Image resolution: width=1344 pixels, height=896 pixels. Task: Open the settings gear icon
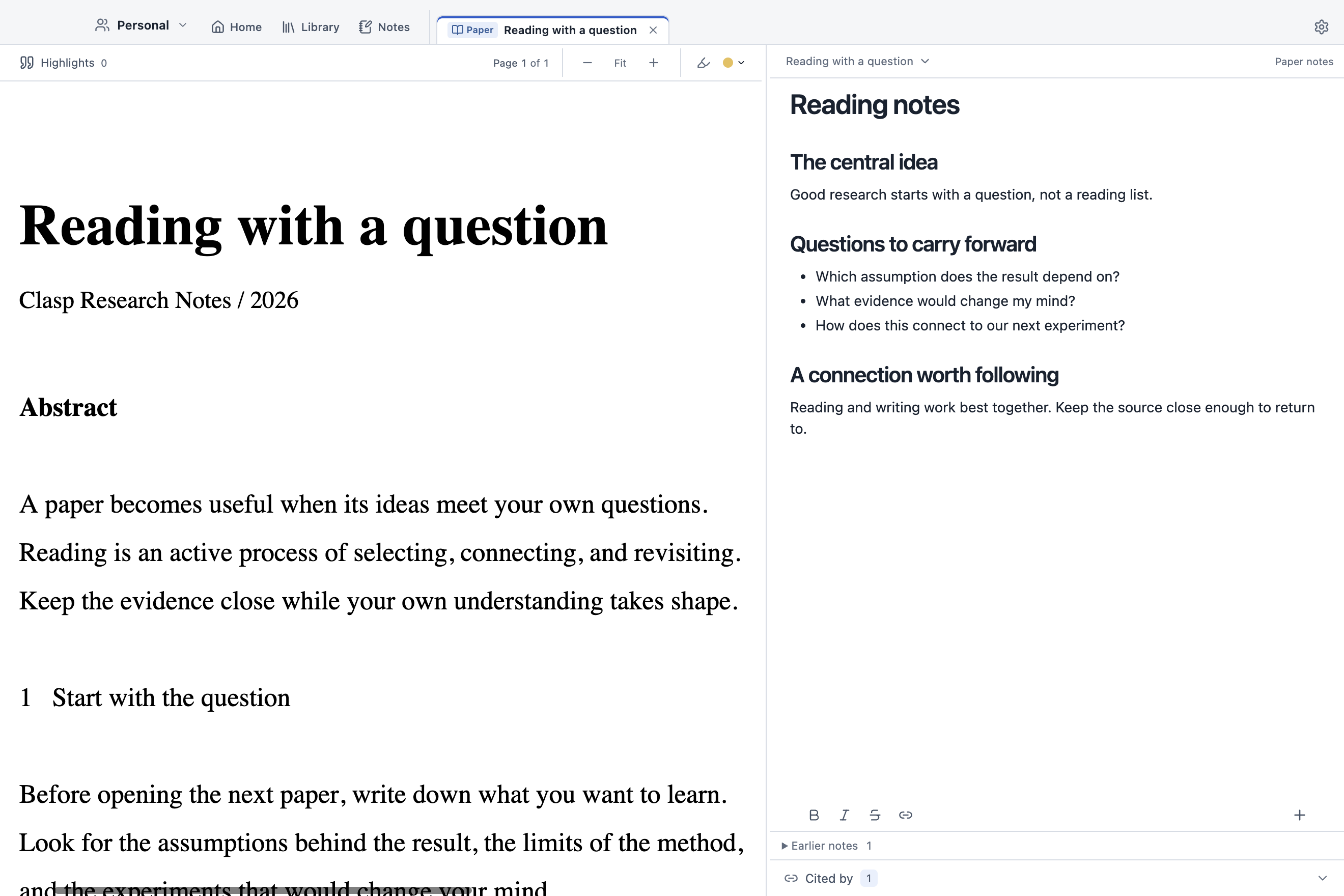(x=1321, y=27)
